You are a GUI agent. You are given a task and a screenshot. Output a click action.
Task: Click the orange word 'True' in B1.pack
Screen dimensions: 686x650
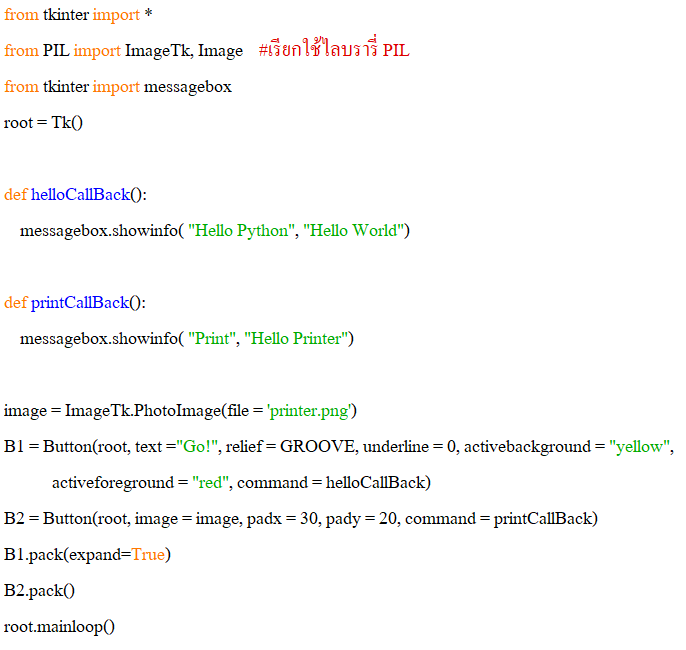148,555
